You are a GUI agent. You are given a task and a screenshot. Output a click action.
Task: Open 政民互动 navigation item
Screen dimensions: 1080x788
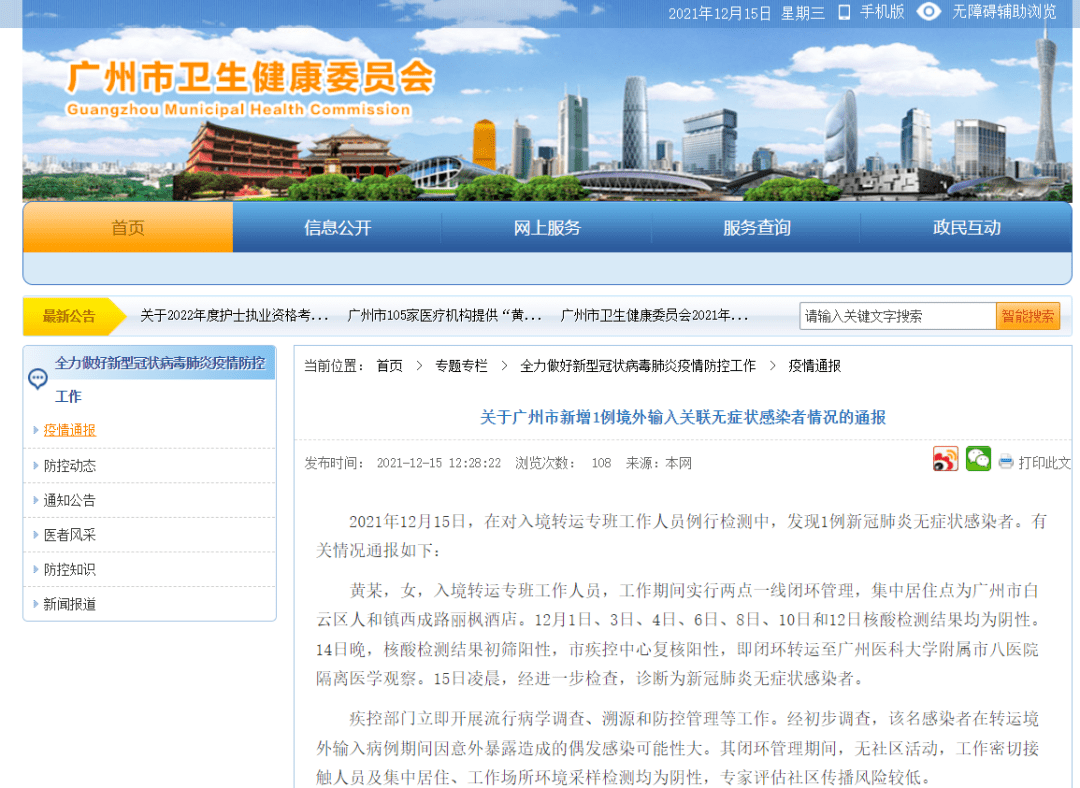(966, 228)
